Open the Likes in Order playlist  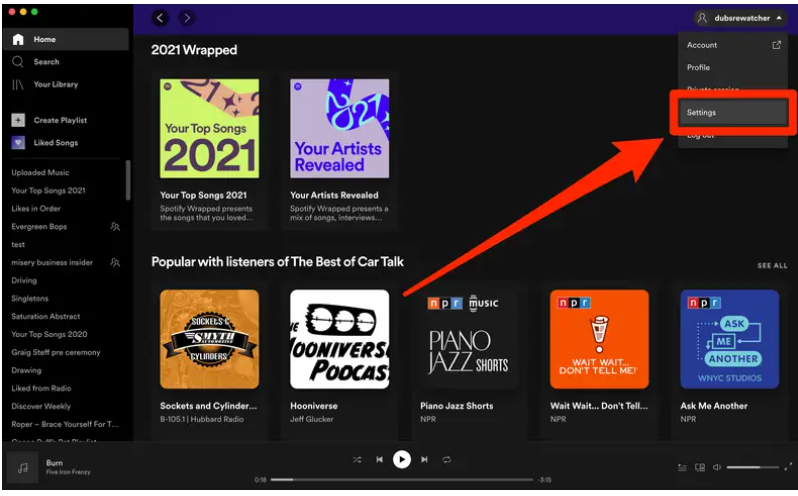[36, 209]
